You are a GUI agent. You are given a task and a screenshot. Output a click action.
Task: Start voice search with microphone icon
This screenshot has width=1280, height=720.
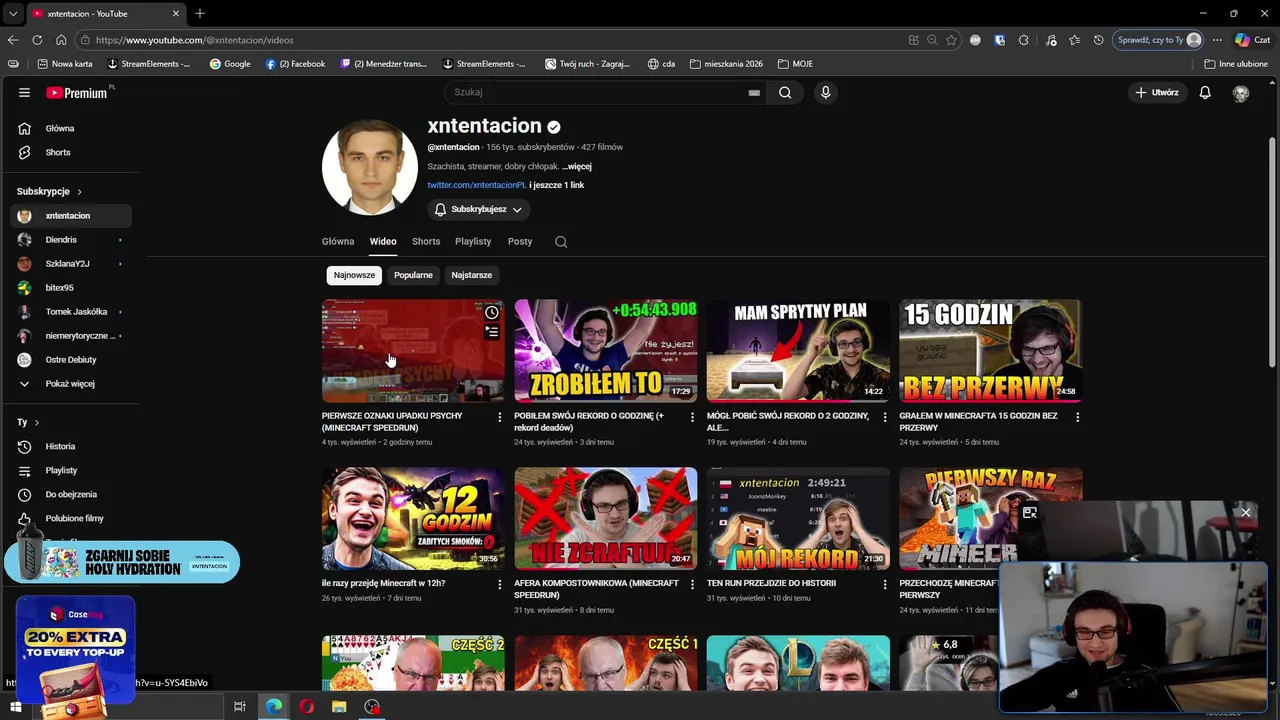tap(825, 92)
